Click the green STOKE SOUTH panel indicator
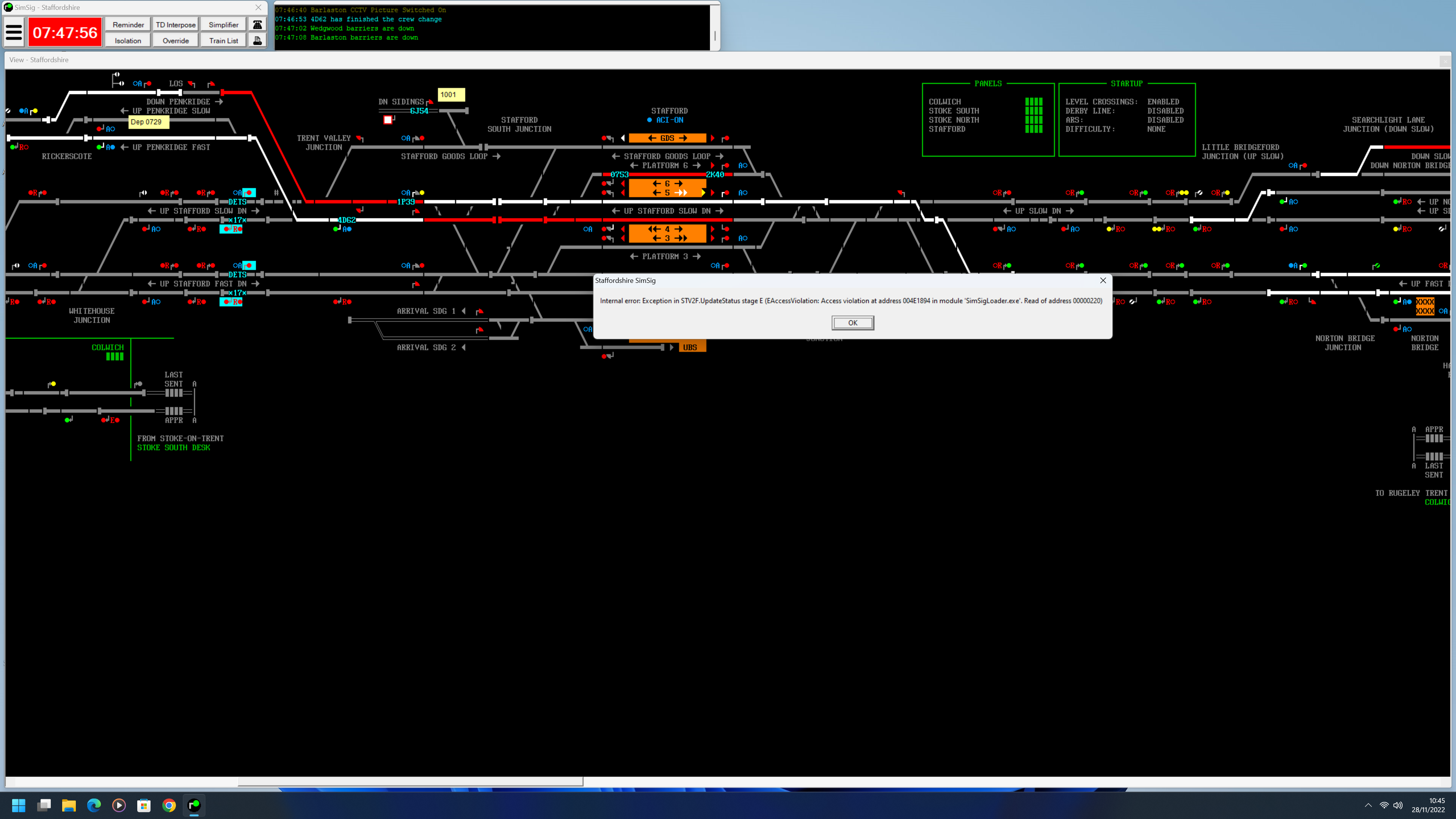Screen dimensions: 1456x819 click(1034, 111)
